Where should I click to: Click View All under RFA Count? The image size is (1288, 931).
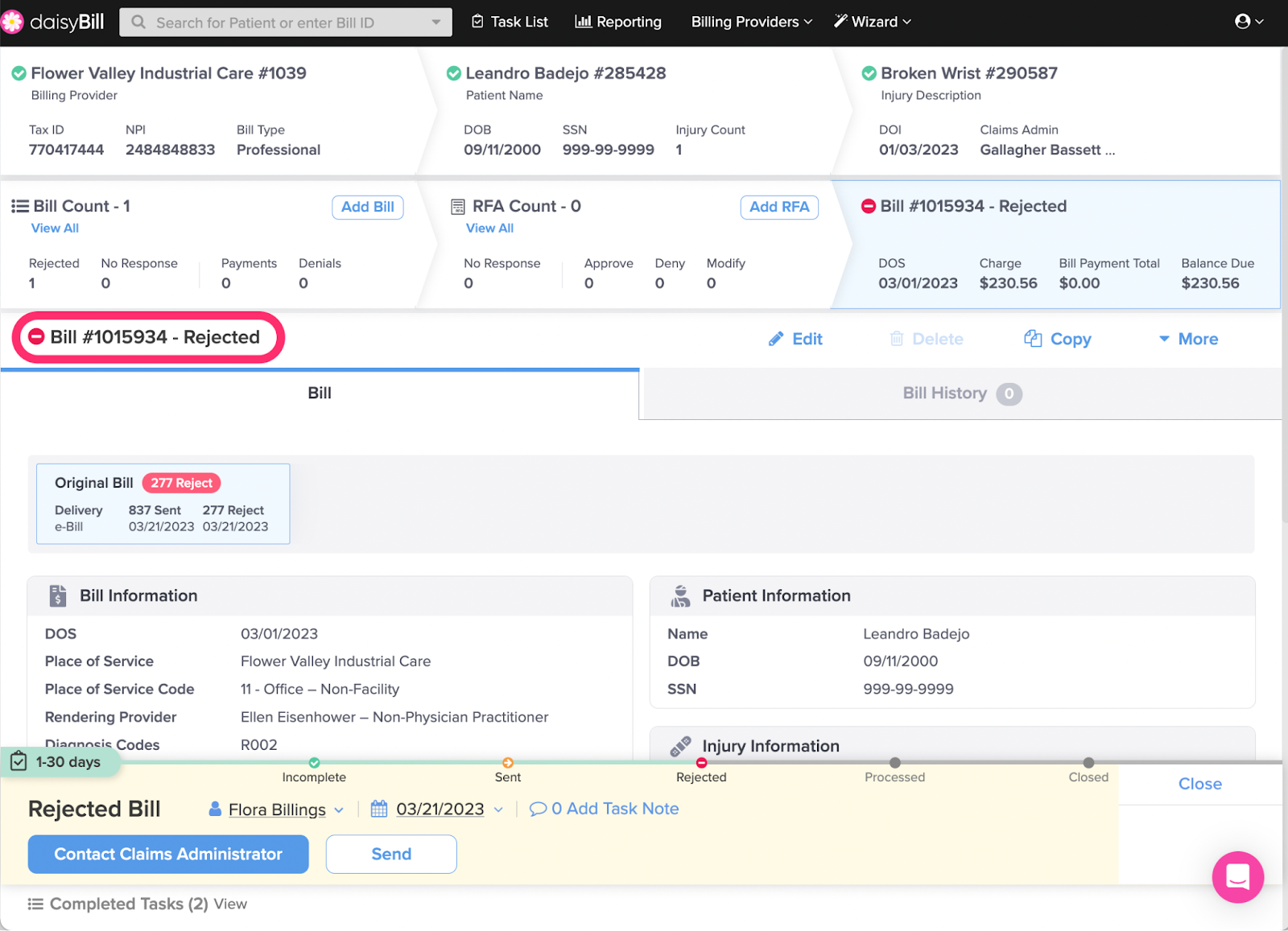[x=489, y=229]
